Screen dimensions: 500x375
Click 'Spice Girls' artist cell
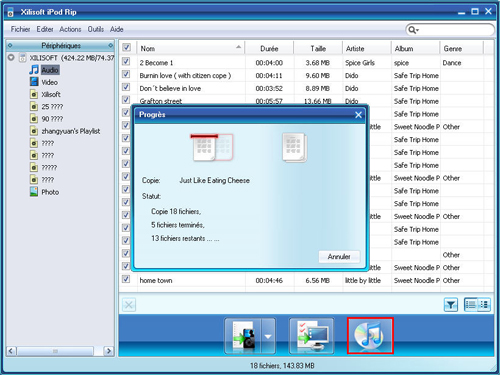(x=360, y=63)
